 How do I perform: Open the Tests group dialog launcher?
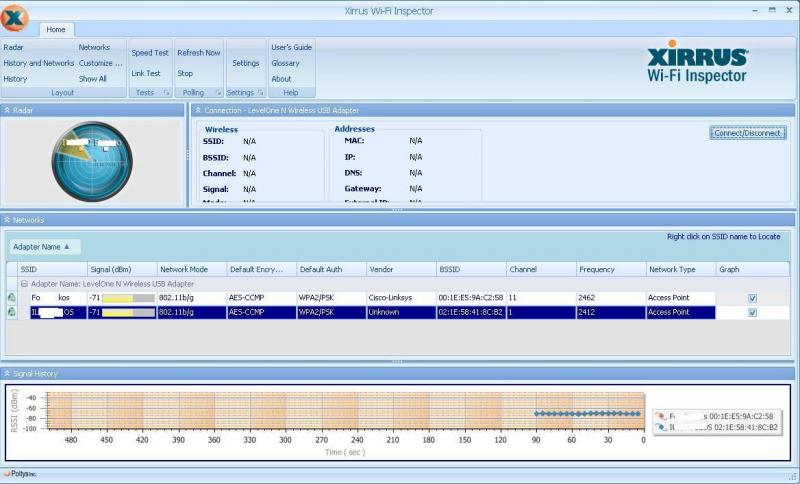tap(166, 93)
